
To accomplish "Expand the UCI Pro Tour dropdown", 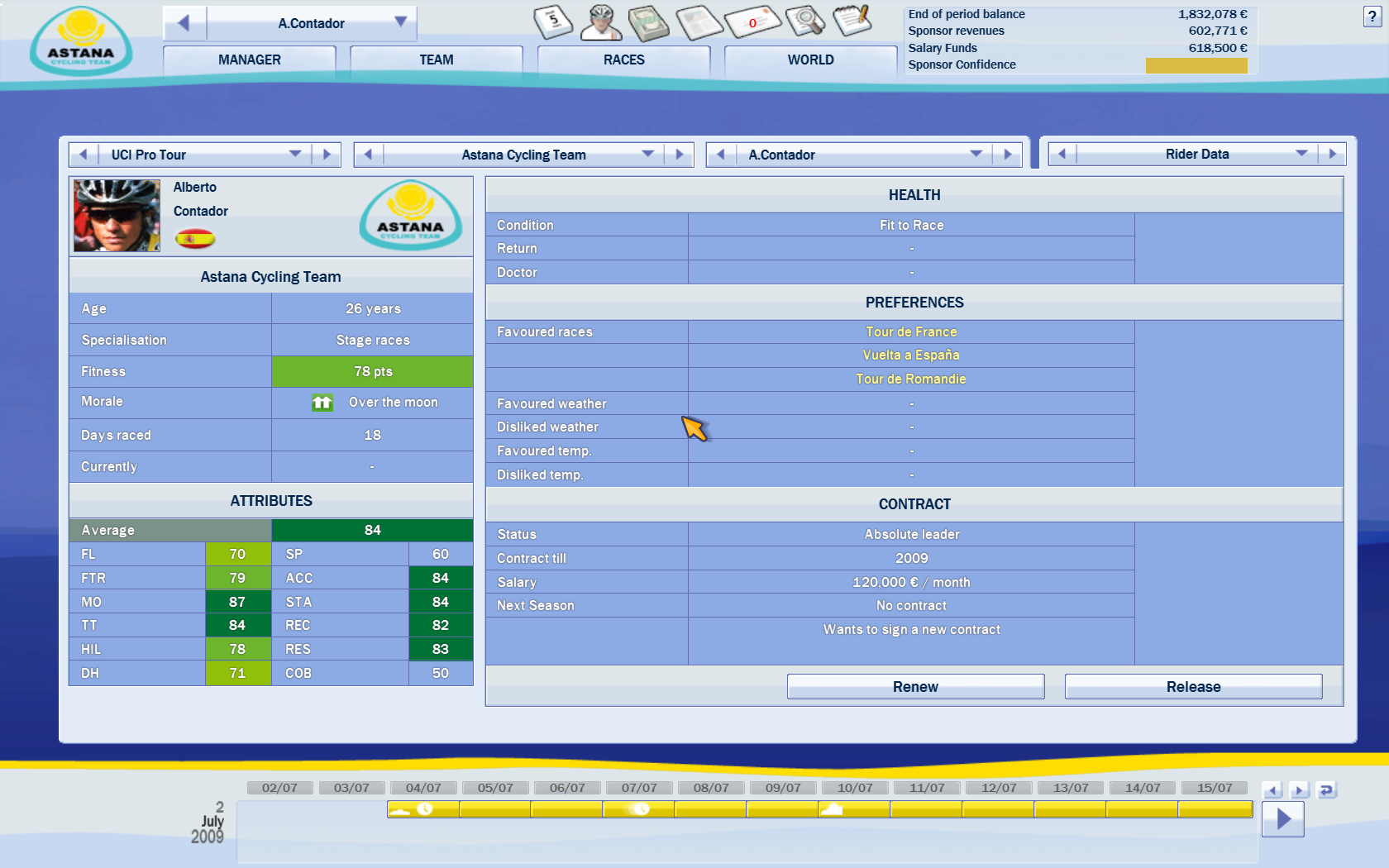I will (x=295, y=155).
